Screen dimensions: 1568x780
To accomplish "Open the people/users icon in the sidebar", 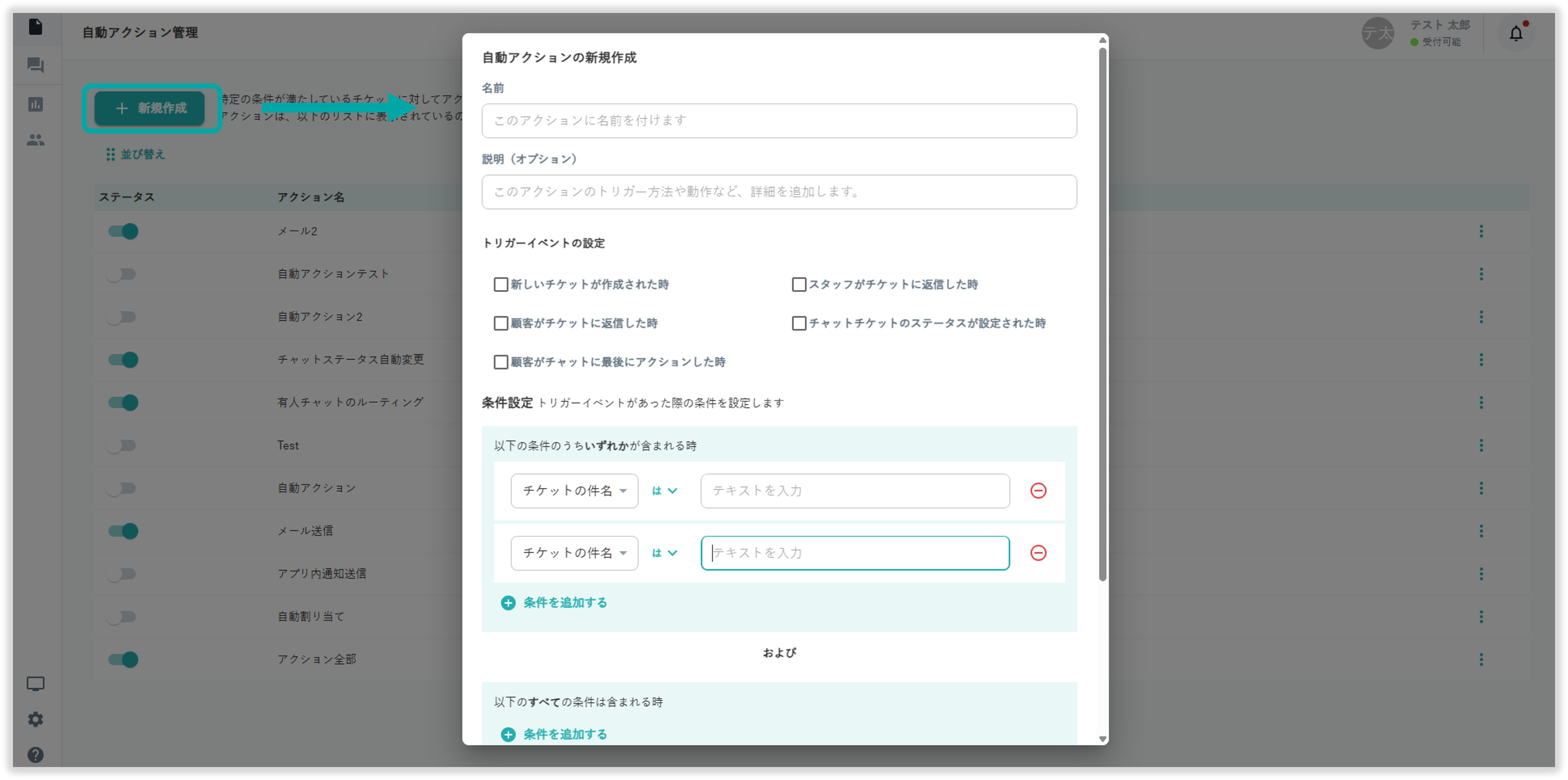I will [35, 140].
